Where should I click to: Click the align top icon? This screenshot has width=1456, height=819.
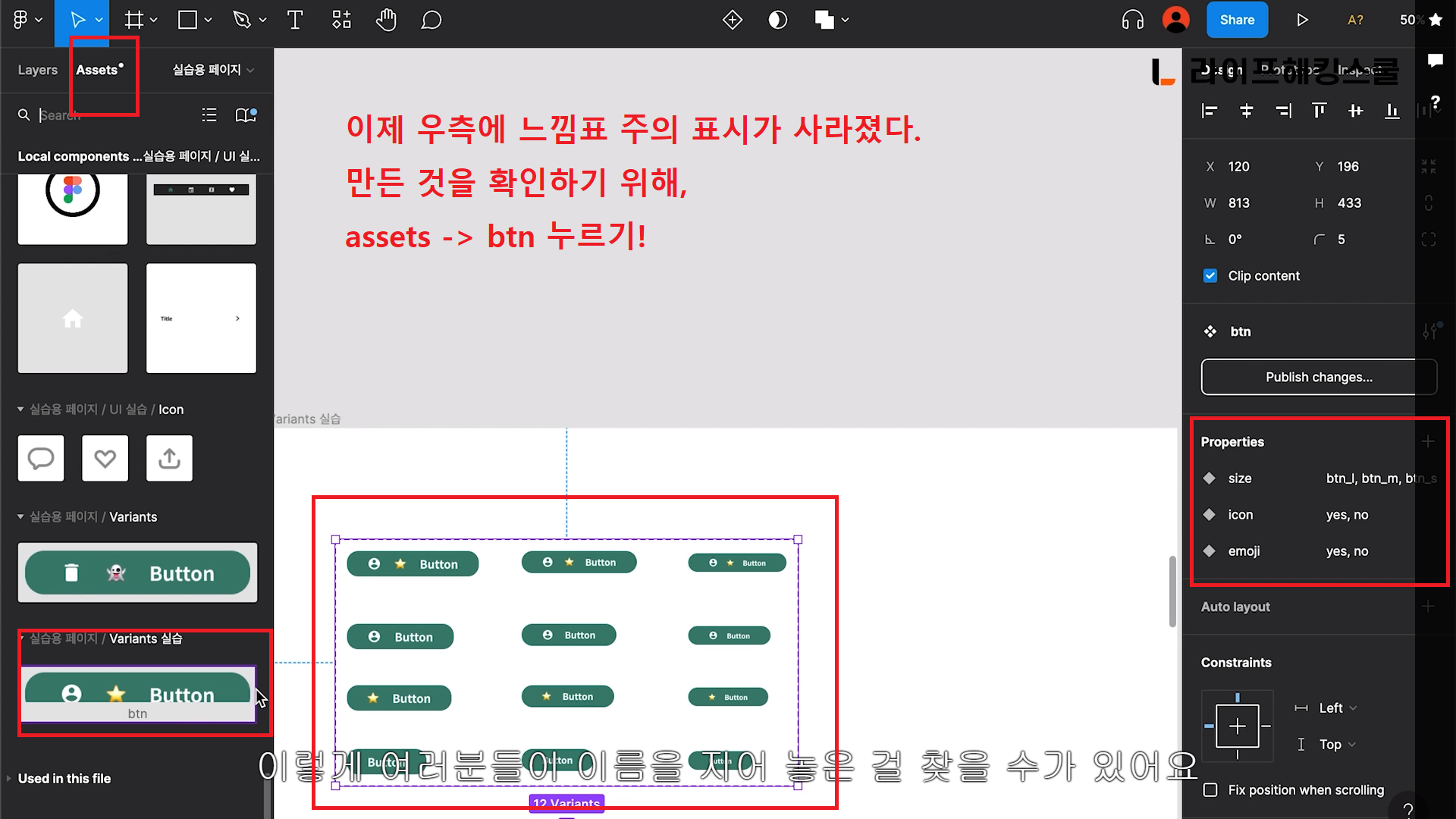[x=1319, y=111]
